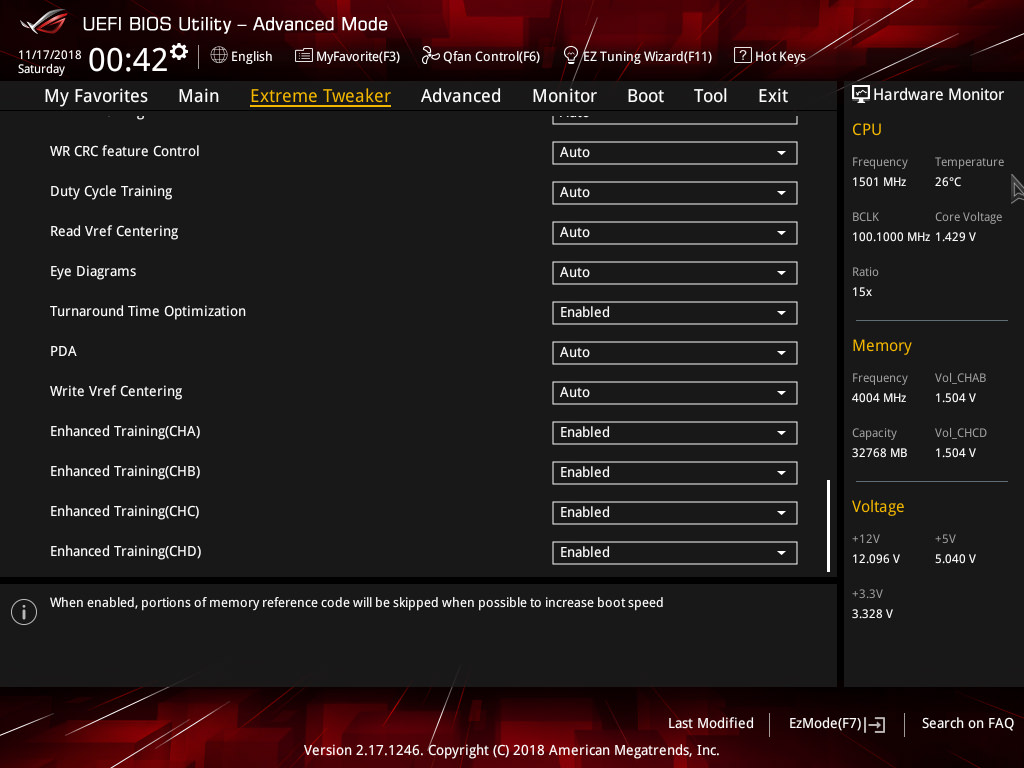The image size is (1024, 768).
Task: Open the Exit tab
Action: (x=773, y=96)
